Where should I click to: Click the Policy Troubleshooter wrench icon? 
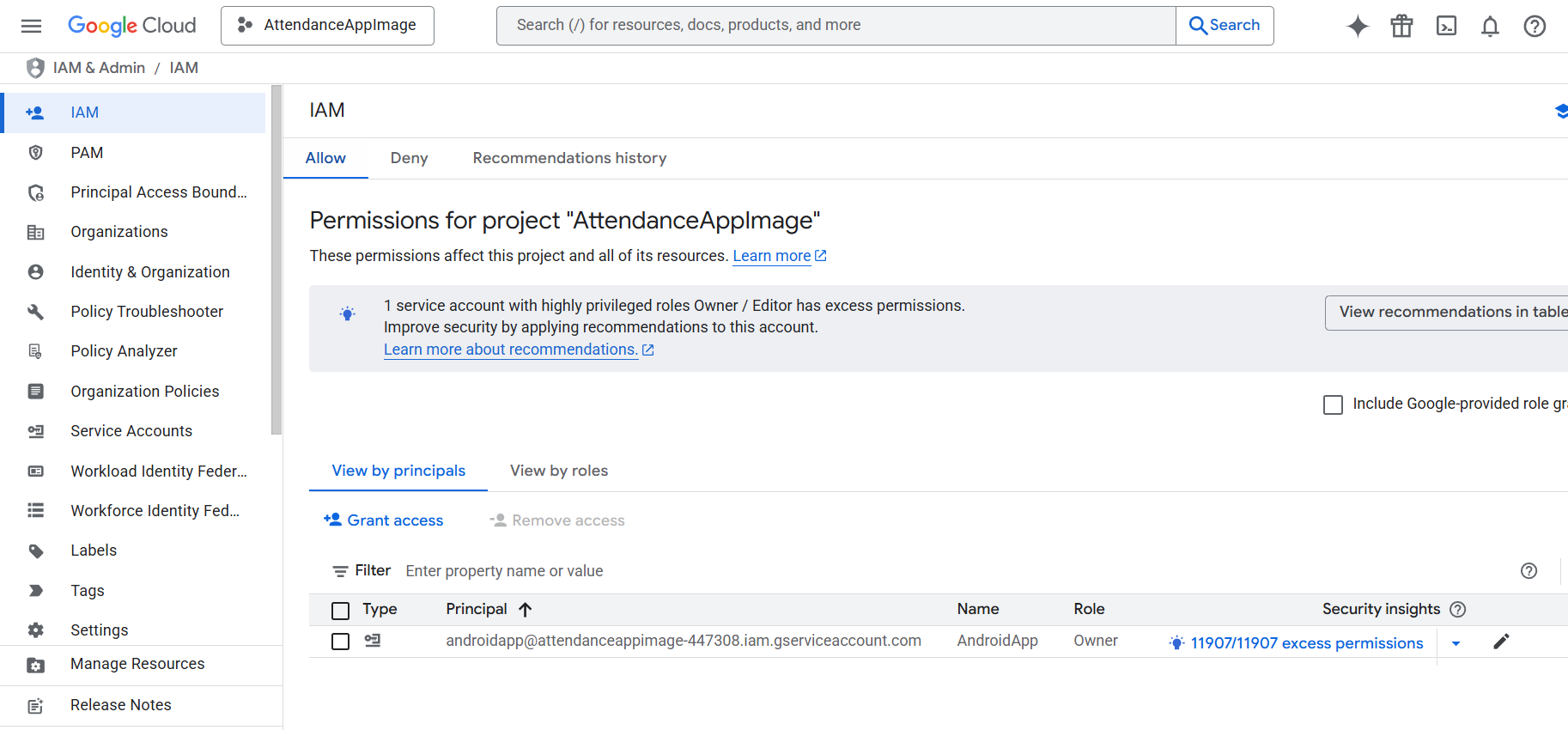tap(35, 312)
